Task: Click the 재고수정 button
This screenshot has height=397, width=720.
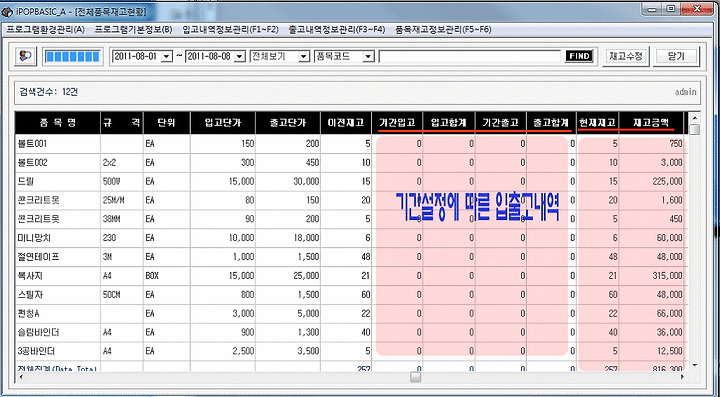Action: point(625,56)
